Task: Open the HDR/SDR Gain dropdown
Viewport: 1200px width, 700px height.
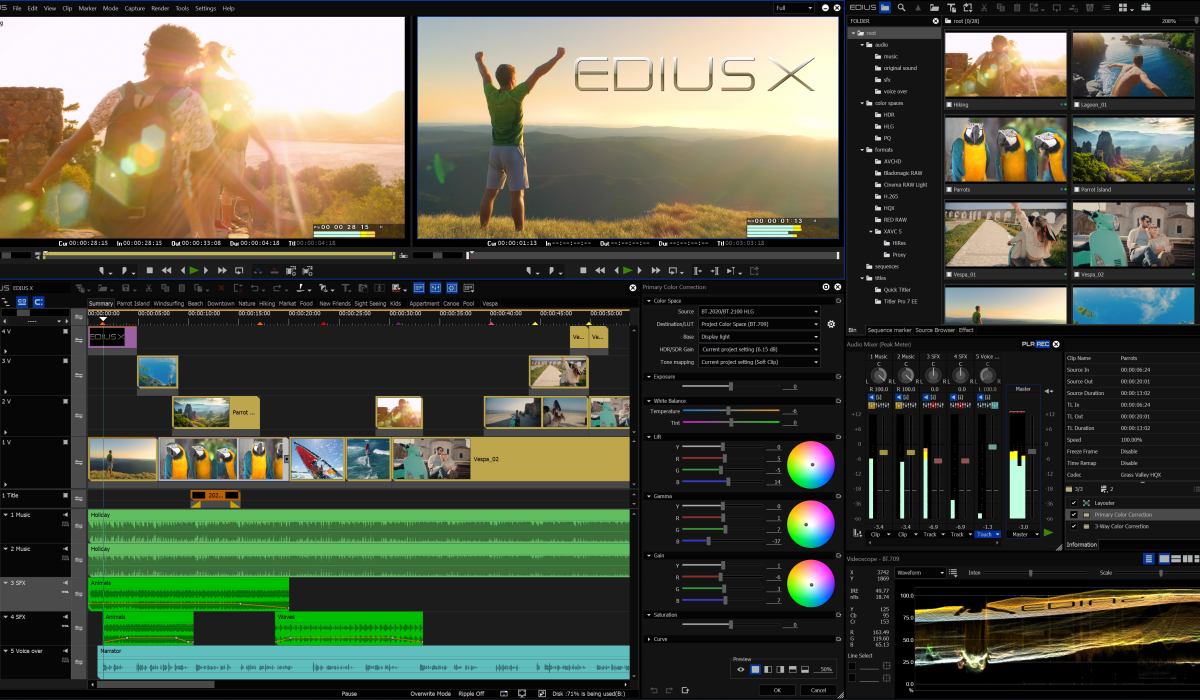Action: point(759,349)
